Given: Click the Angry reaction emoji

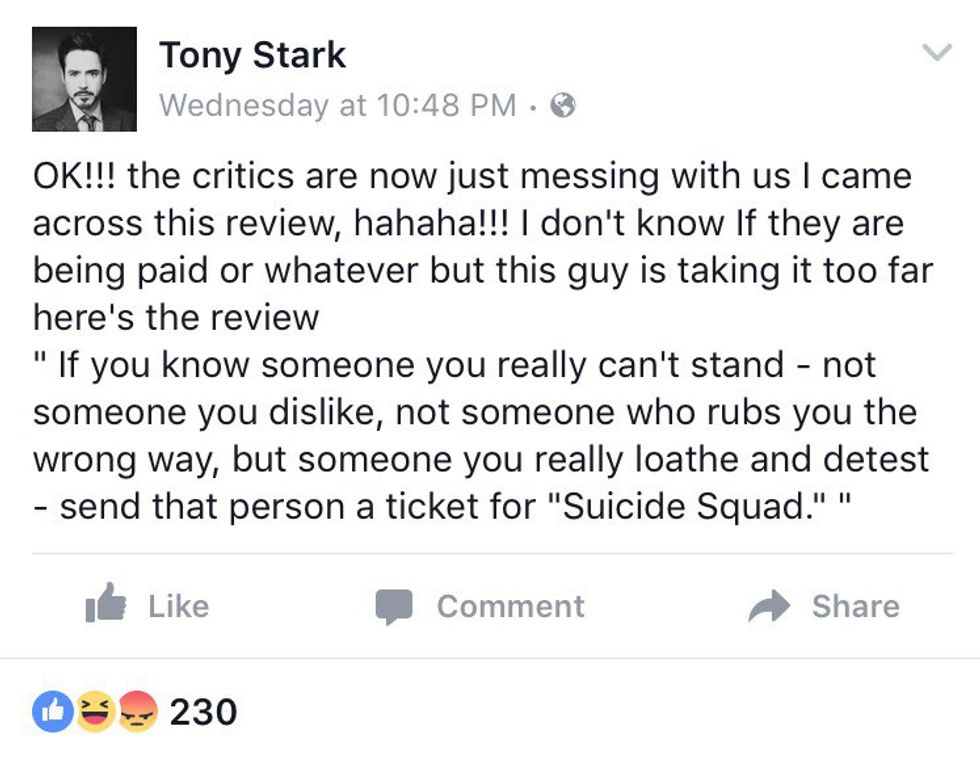Looking at the screenshot, I should tap(138, 711).
